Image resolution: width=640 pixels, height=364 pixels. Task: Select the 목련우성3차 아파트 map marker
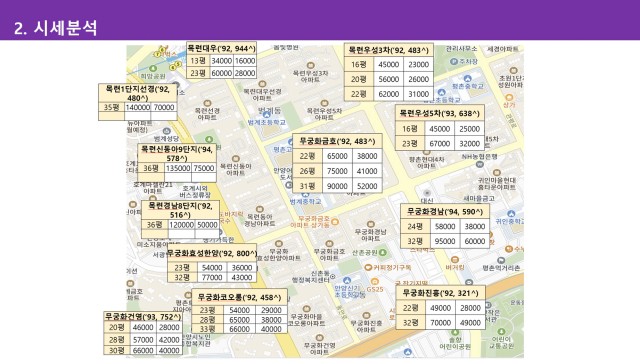311,65
